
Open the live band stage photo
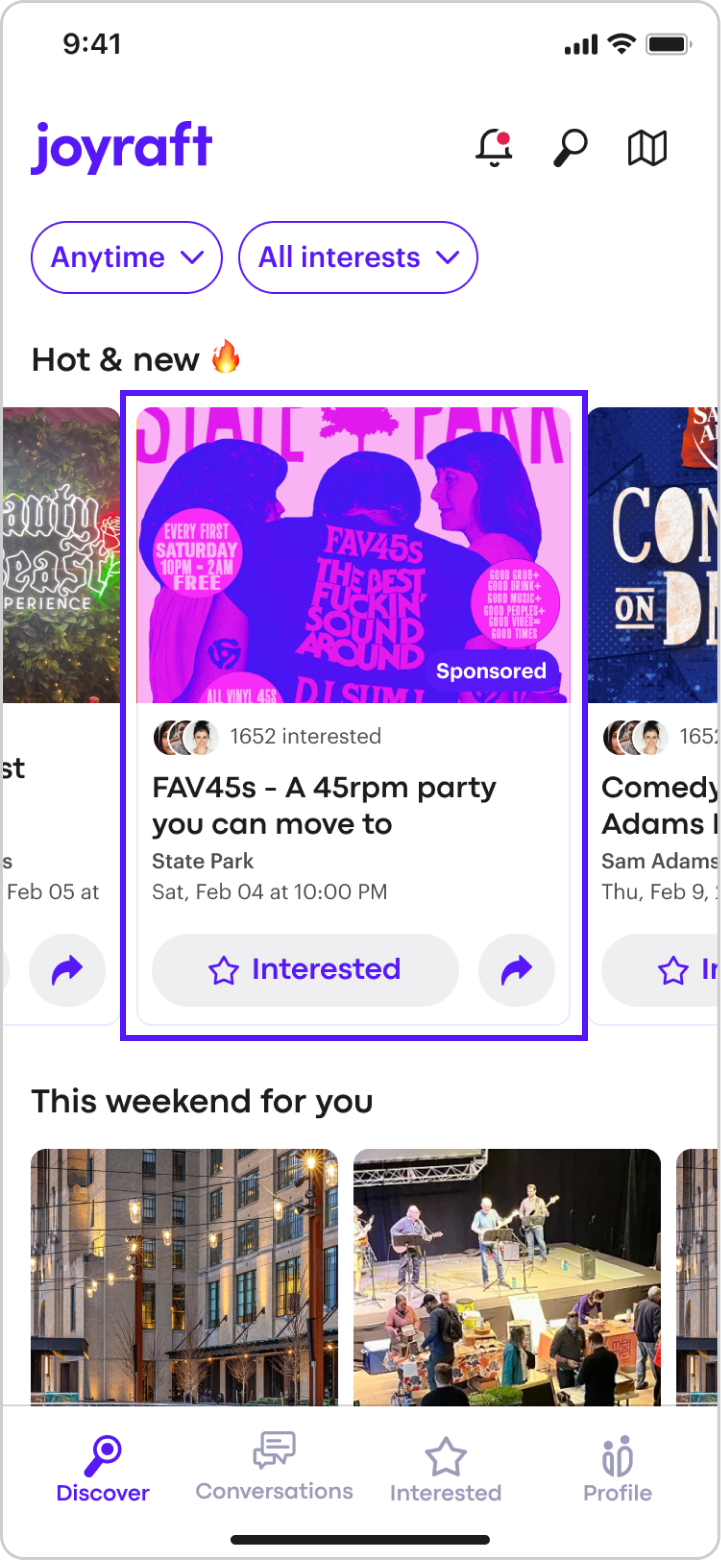(507, 1277)
